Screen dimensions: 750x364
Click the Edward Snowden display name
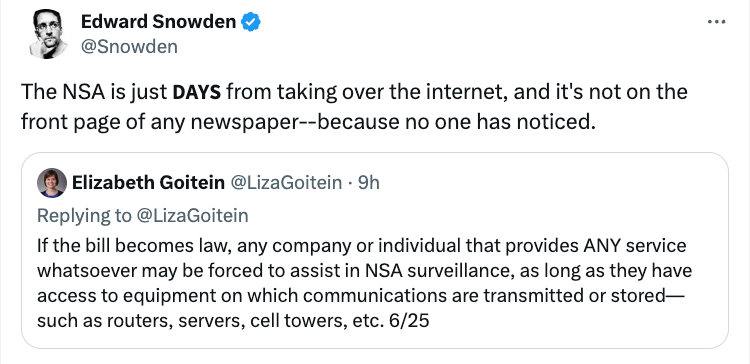click(158, 22)
